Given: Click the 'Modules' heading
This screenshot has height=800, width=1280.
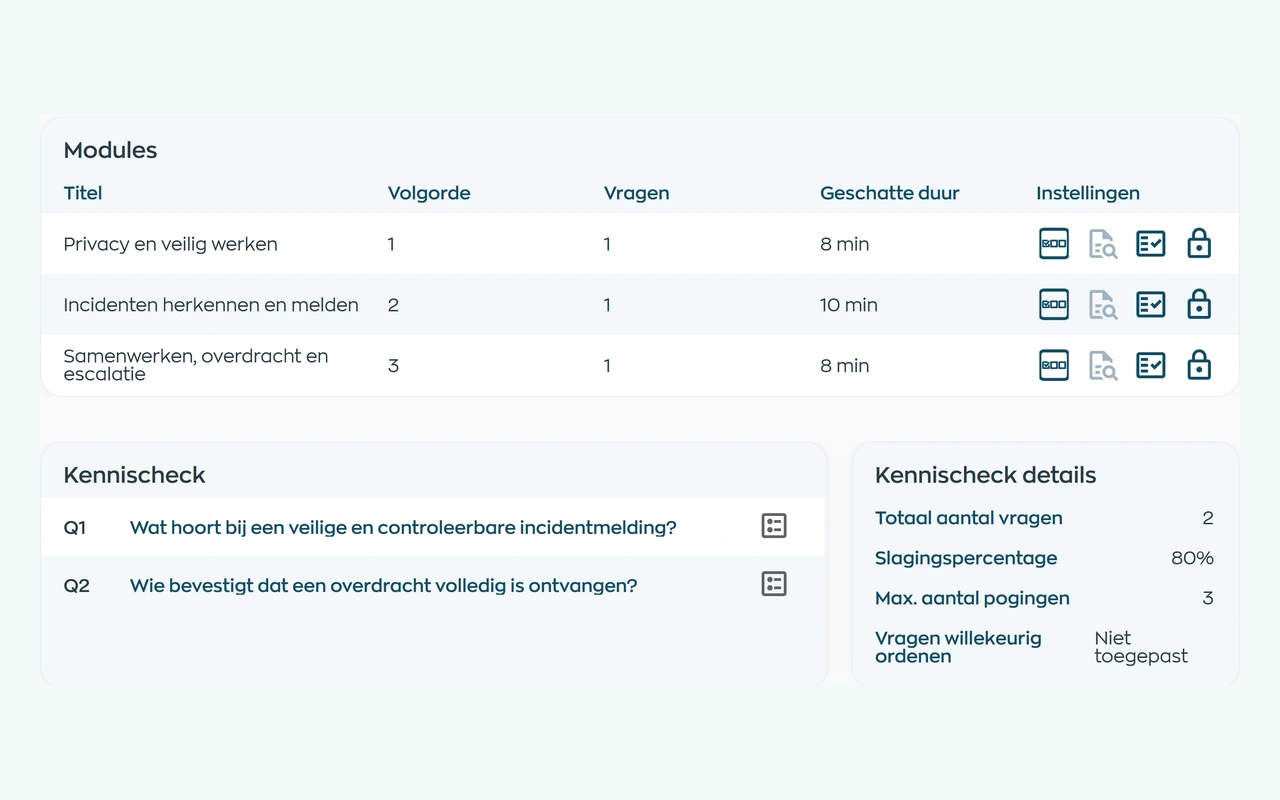Looking at the screenshot, I should (x=110, y=150).
